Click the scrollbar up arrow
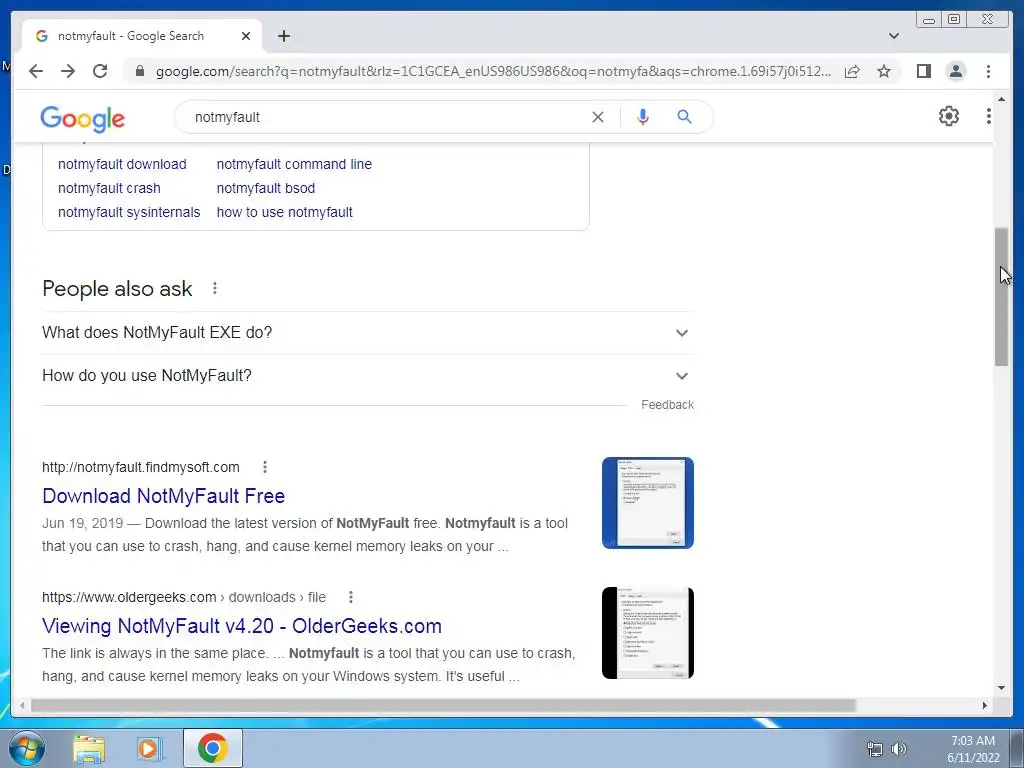Viewport: 1024px width, 768px height. click(1001, 99)
